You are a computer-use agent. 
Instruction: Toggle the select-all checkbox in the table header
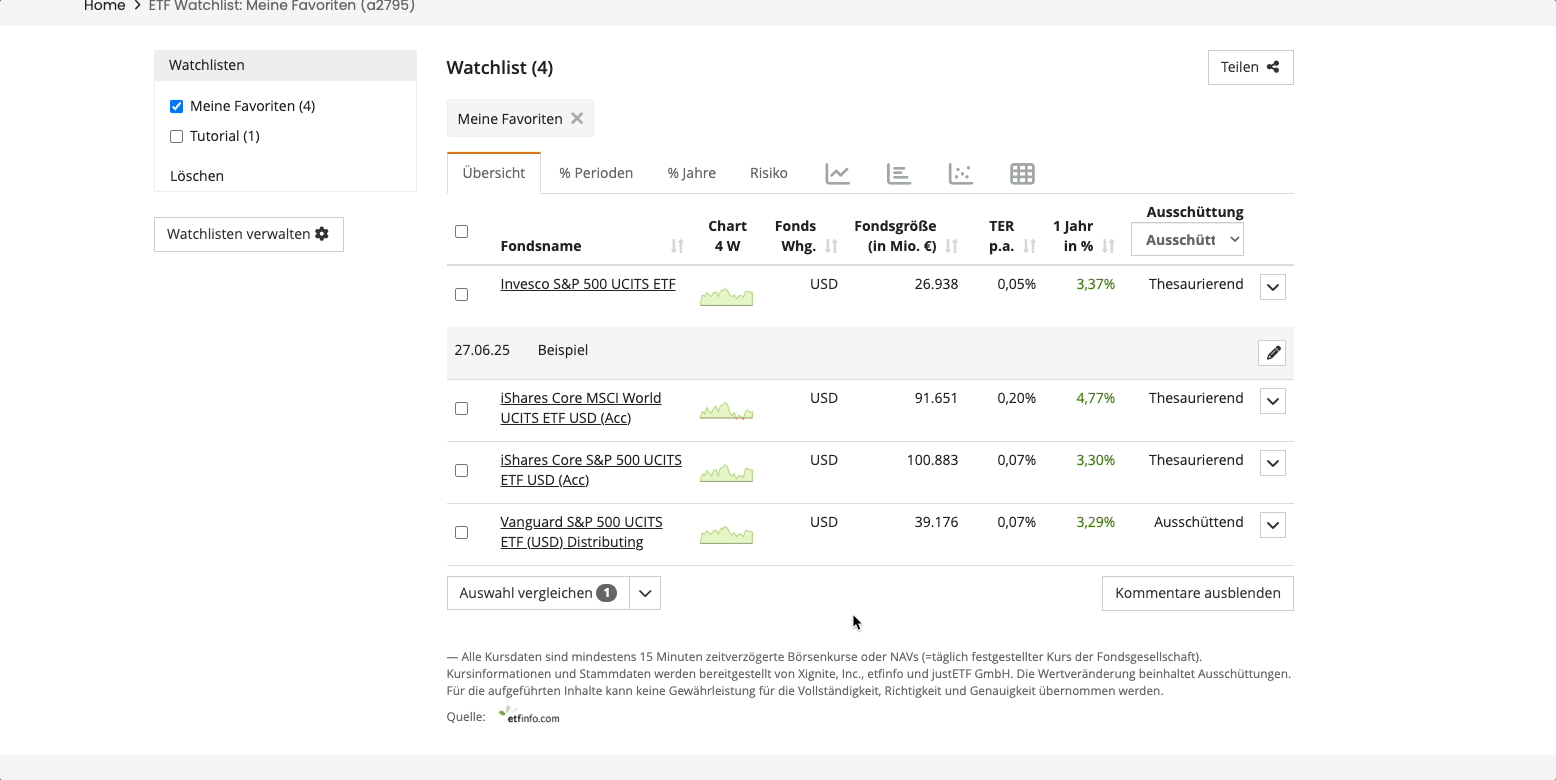tap(461, 232)
